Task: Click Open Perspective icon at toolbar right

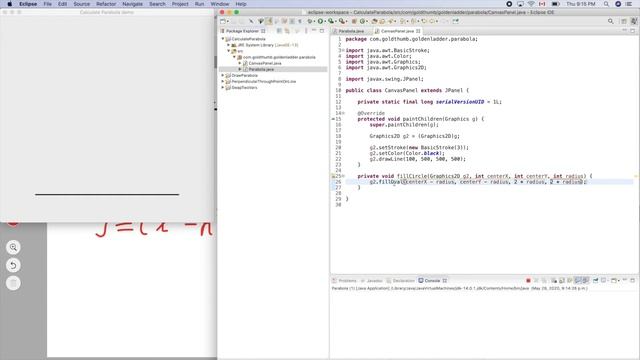Action: 624,21
